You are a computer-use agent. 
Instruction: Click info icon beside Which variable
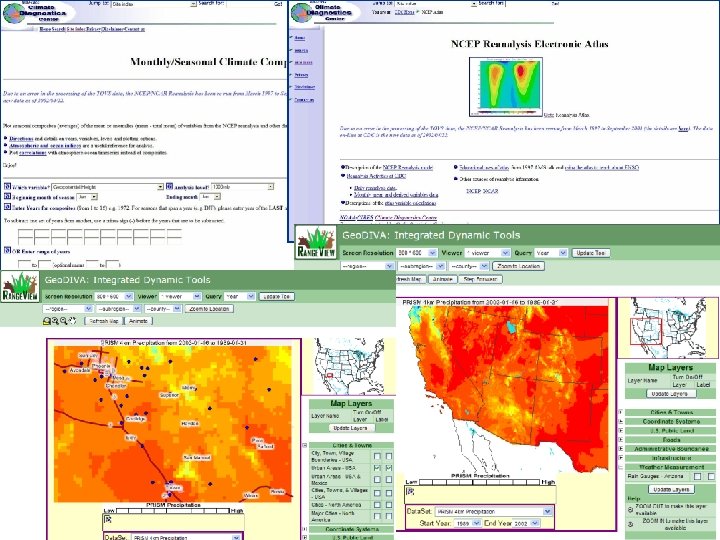[x=7, y=186]
